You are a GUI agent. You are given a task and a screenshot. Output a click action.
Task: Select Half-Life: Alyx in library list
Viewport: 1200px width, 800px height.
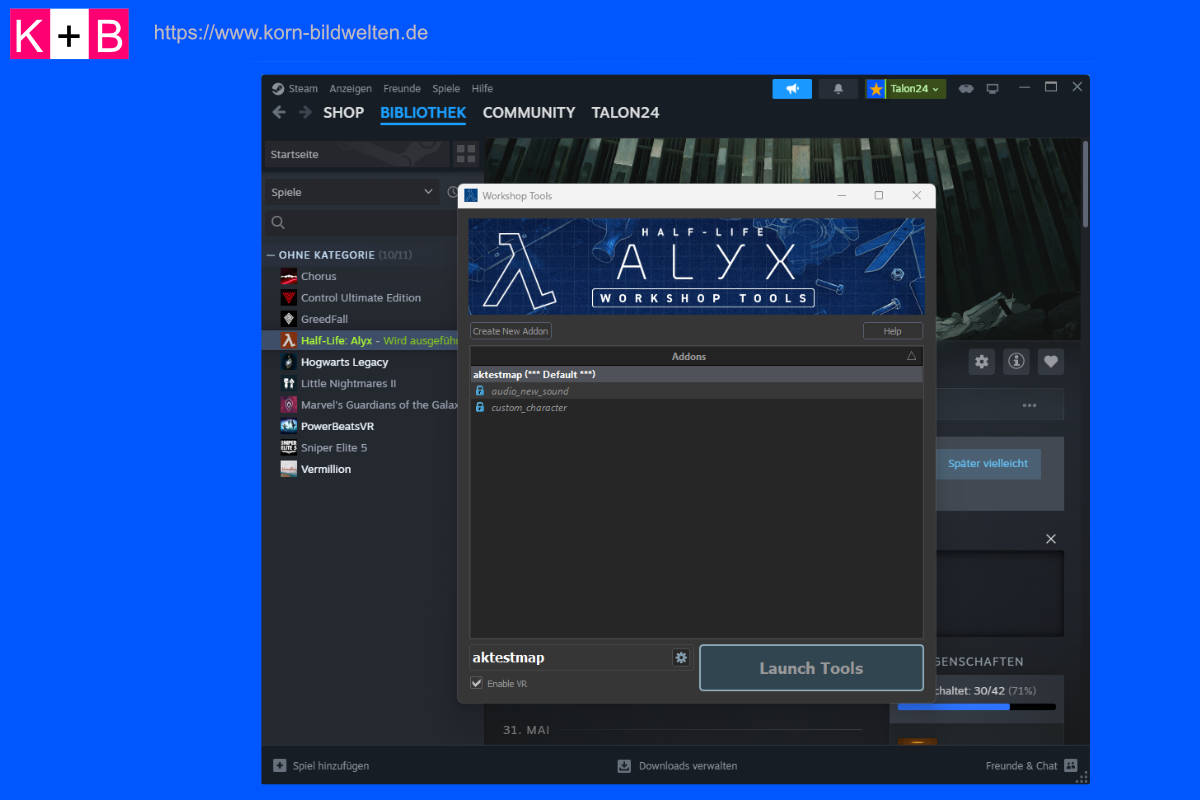click(x=360, y=340)
